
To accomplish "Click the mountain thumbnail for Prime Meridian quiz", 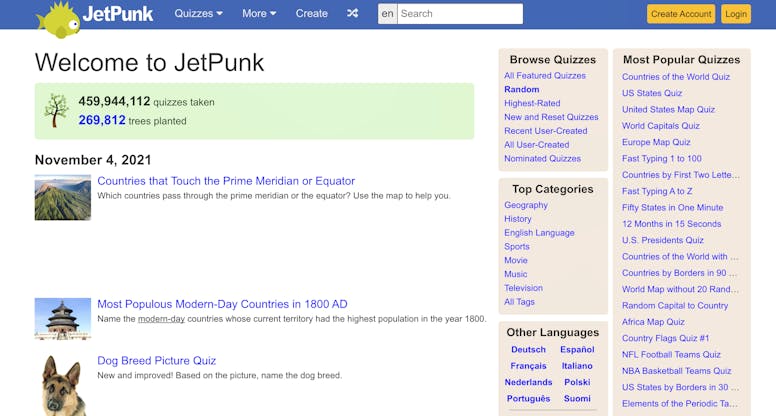I will pos(63,197).
